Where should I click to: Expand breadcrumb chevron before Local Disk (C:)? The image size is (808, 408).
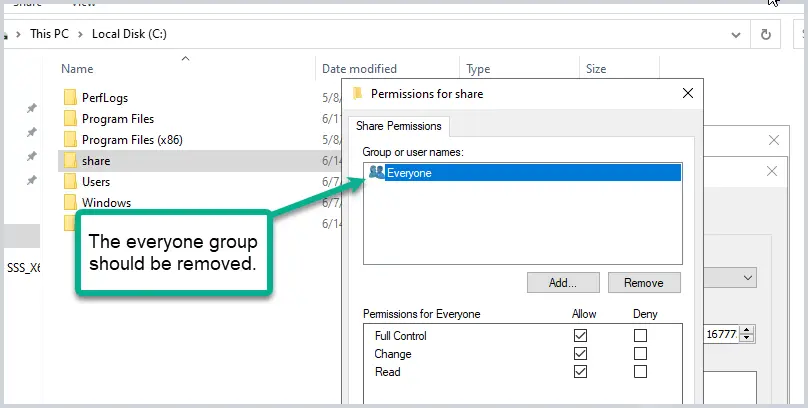[80, 35]
